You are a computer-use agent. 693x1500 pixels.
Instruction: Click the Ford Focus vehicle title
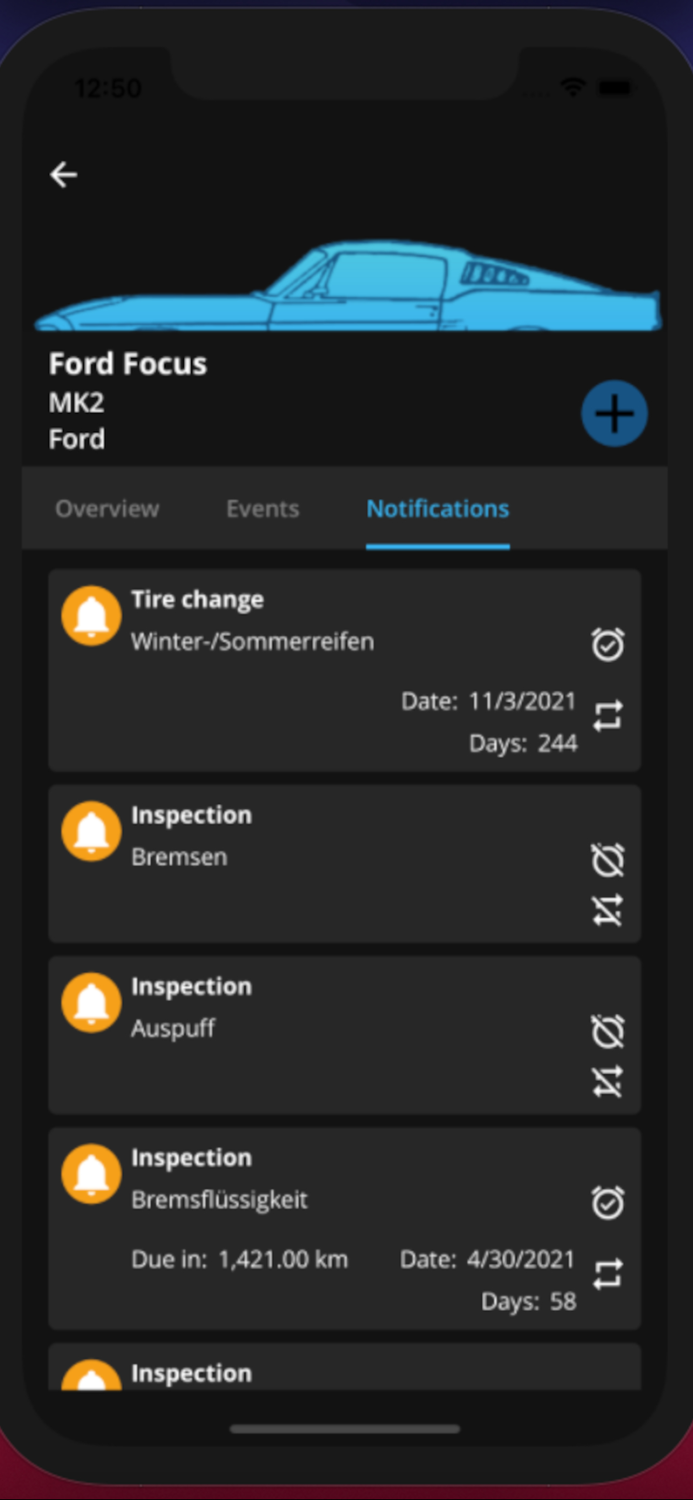(127, 363)
